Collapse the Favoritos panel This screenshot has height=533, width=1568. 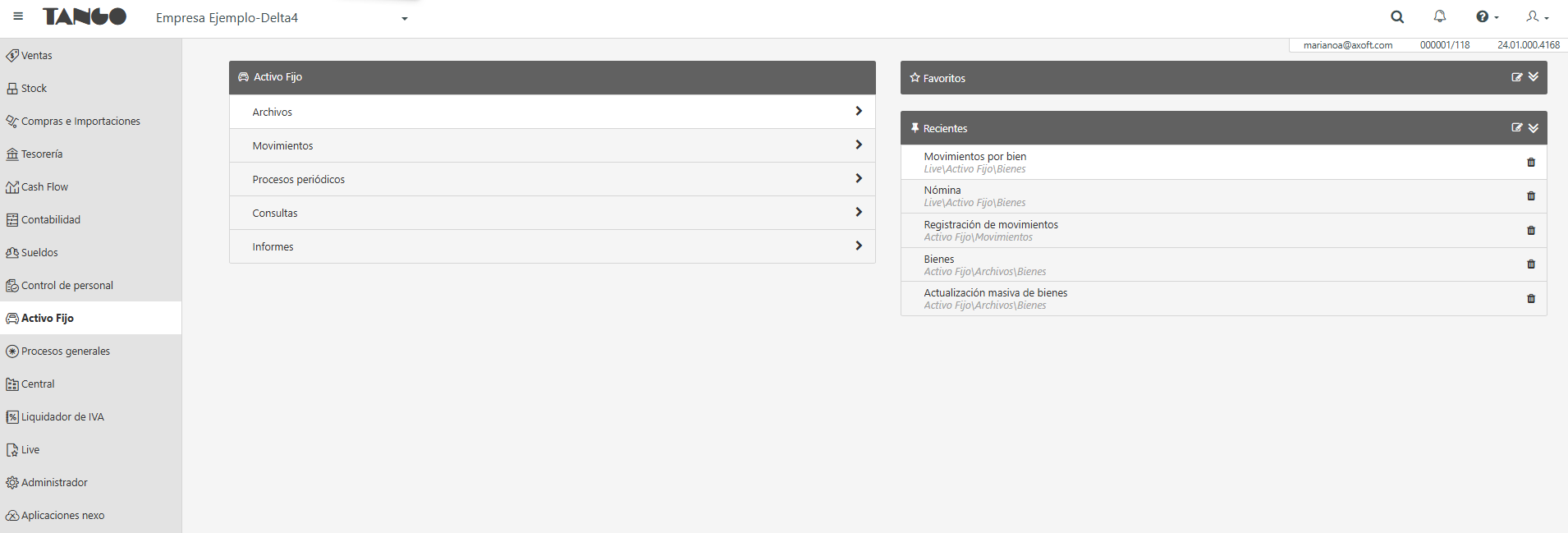(1534, 77)
